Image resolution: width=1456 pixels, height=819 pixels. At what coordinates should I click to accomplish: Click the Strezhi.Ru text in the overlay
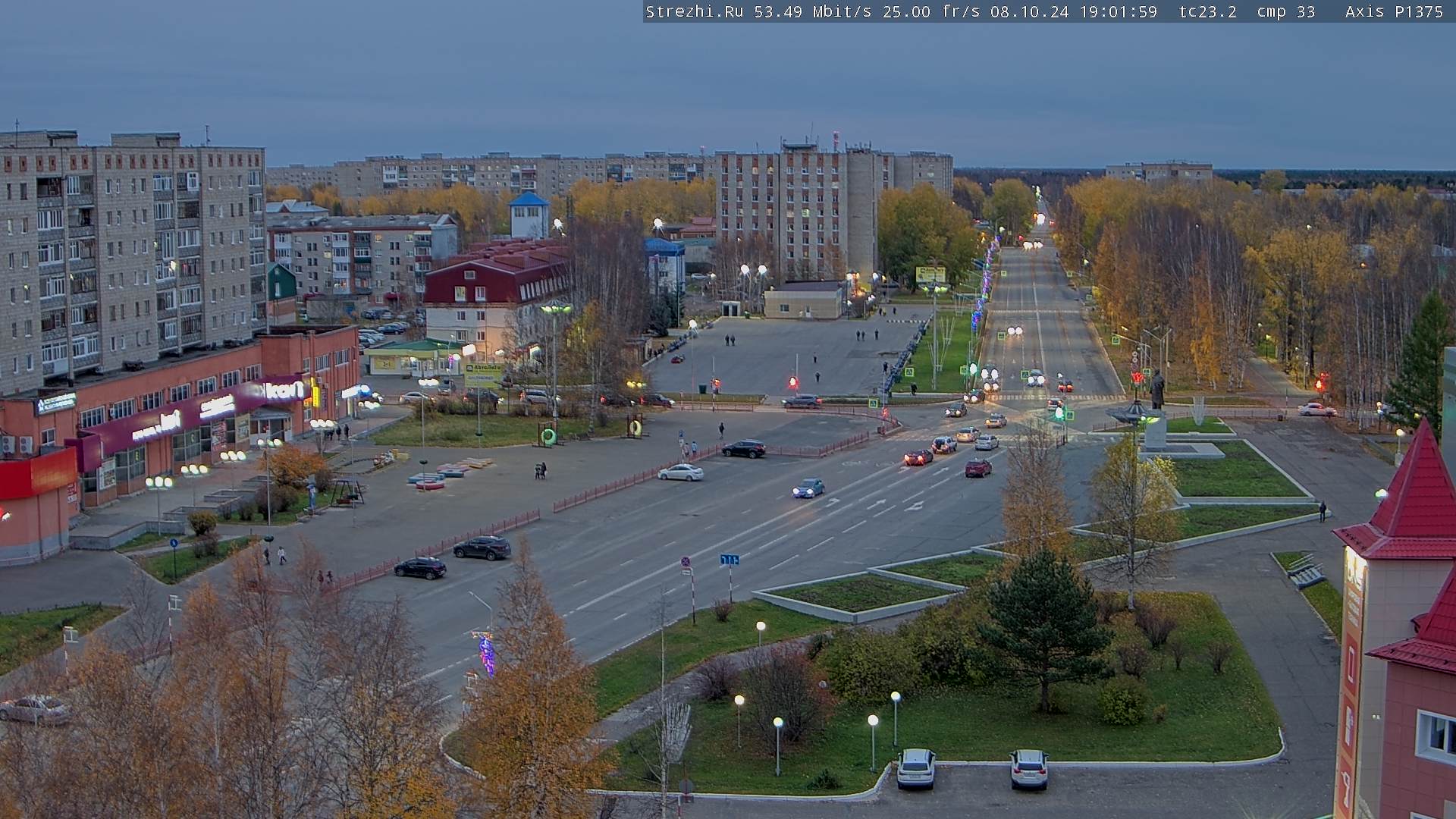point(695,12)
